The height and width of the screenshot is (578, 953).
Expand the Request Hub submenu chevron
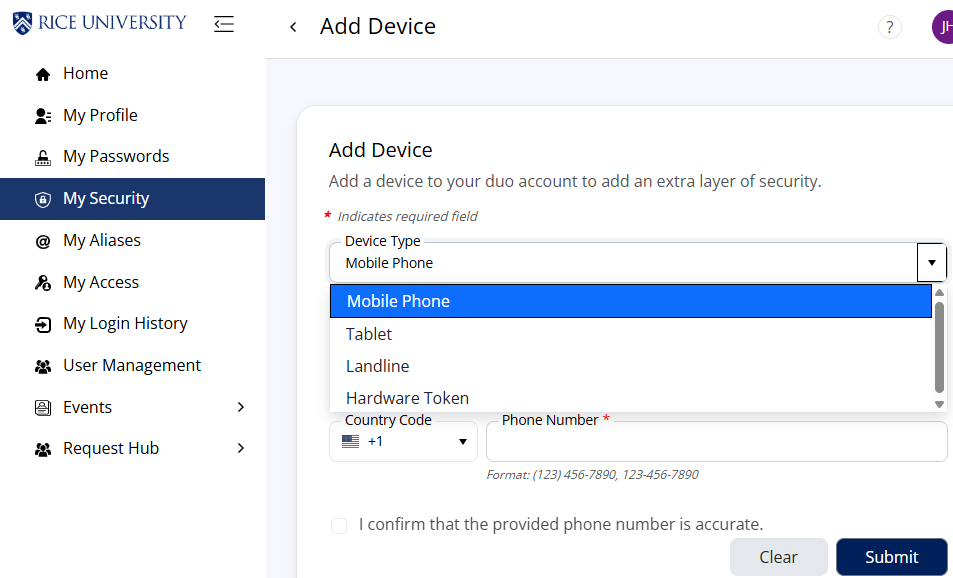(240, 449)
